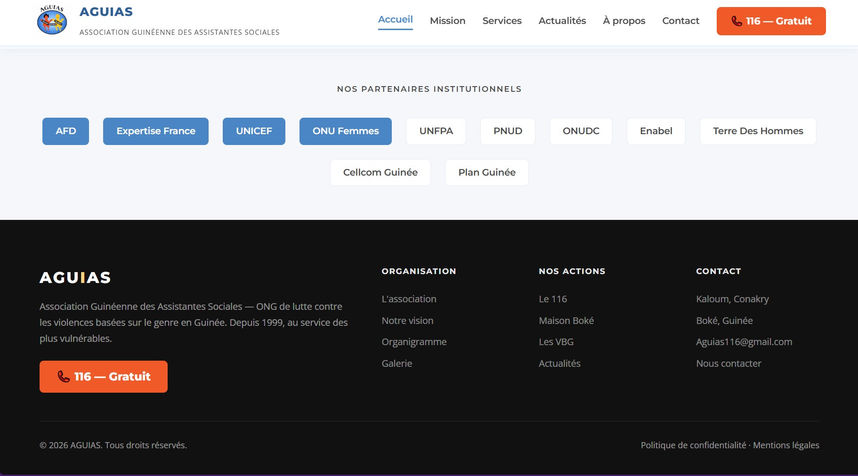858x476 pixels.
Task: Click the AGUIAS circular logo image
Action: [x=52, y=20]
